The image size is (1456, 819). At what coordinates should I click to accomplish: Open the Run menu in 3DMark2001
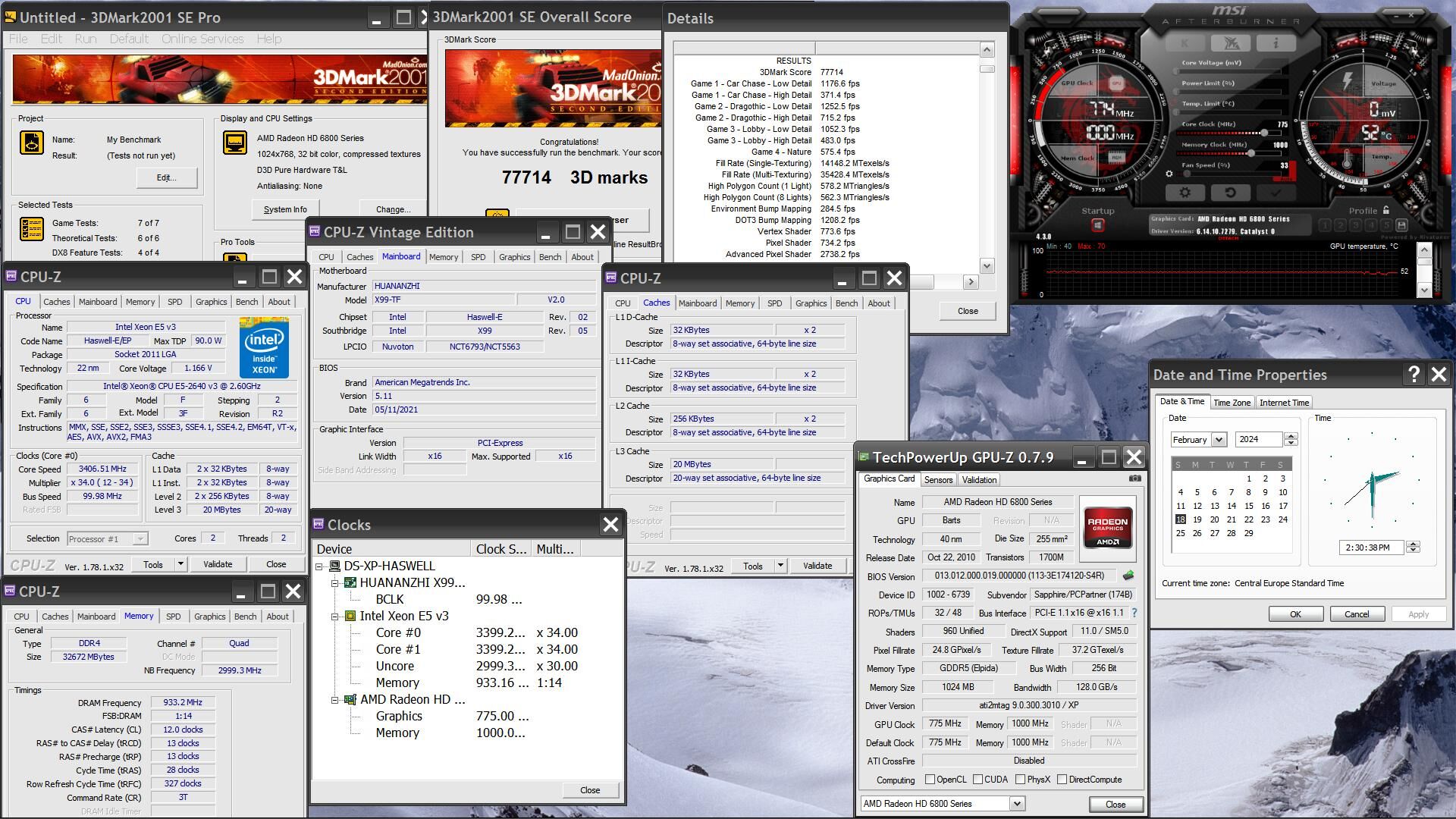85,39
